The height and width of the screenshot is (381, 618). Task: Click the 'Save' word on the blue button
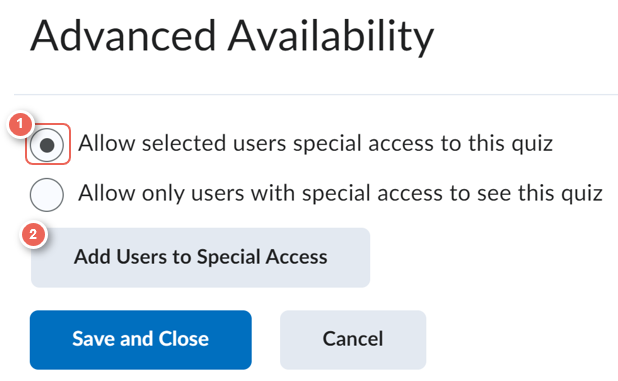pos(94,339)
